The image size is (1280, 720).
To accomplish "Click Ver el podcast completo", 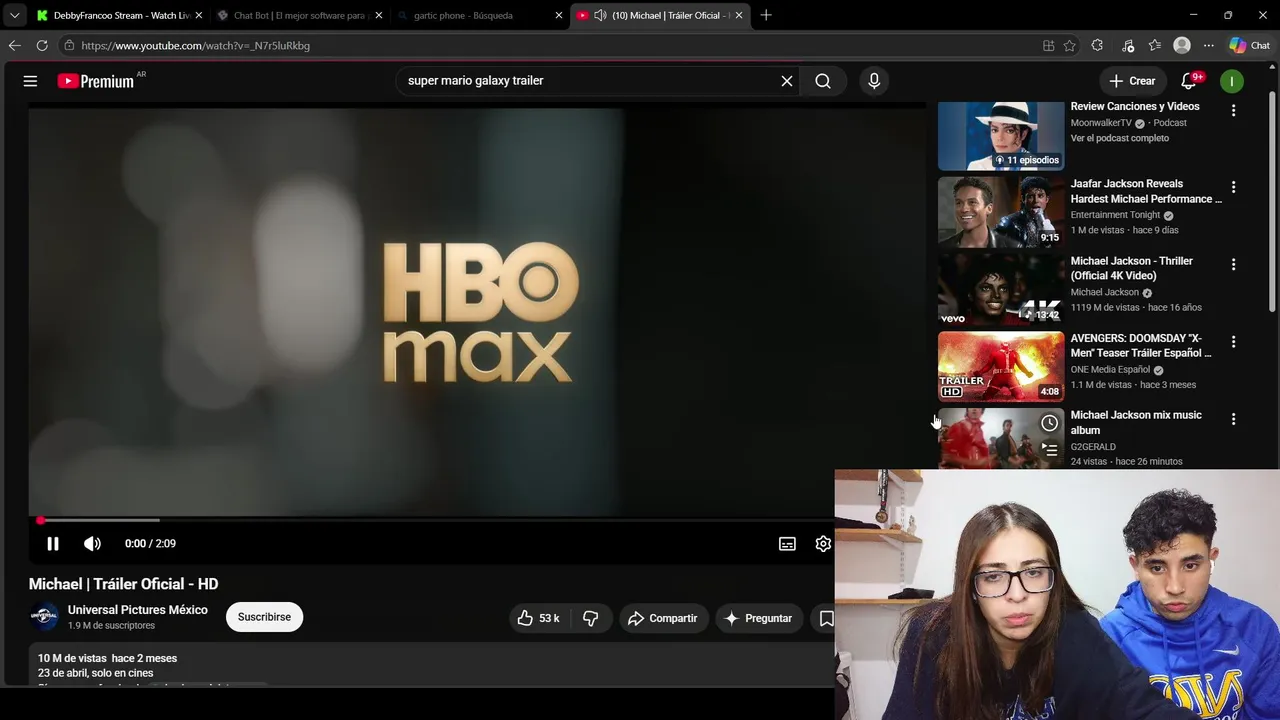I will [x=1119, y=138].
